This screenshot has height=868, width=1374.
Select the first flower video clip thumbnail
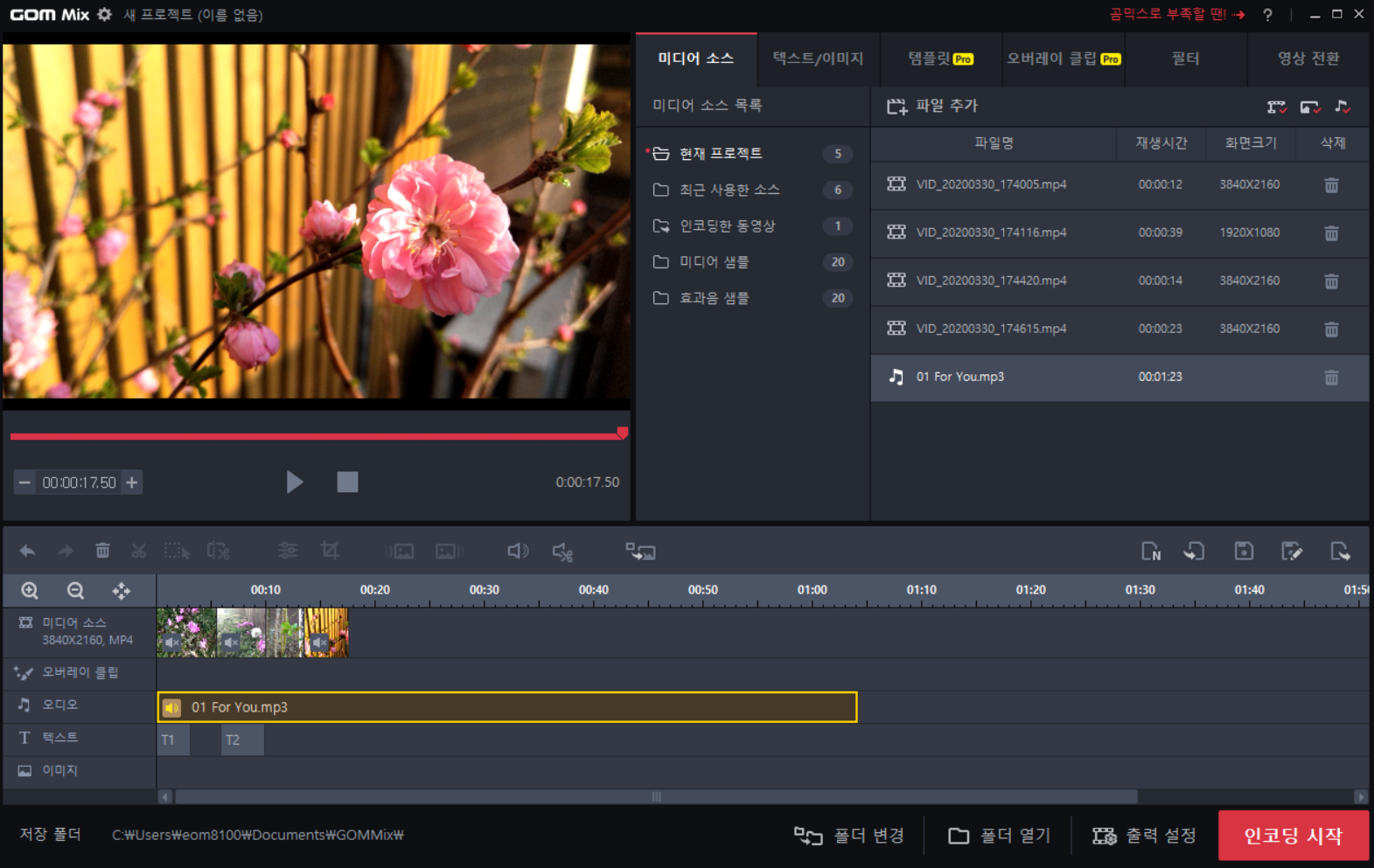pos(186,632)
